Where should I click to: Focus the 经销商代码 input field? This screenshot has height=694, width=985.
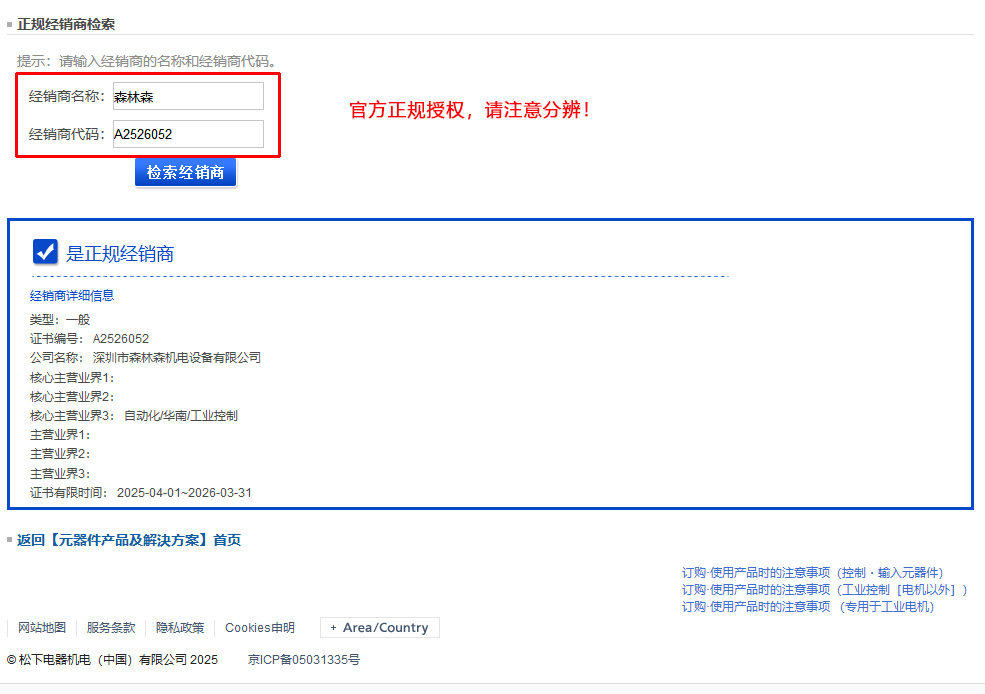[x=188, y=134]
